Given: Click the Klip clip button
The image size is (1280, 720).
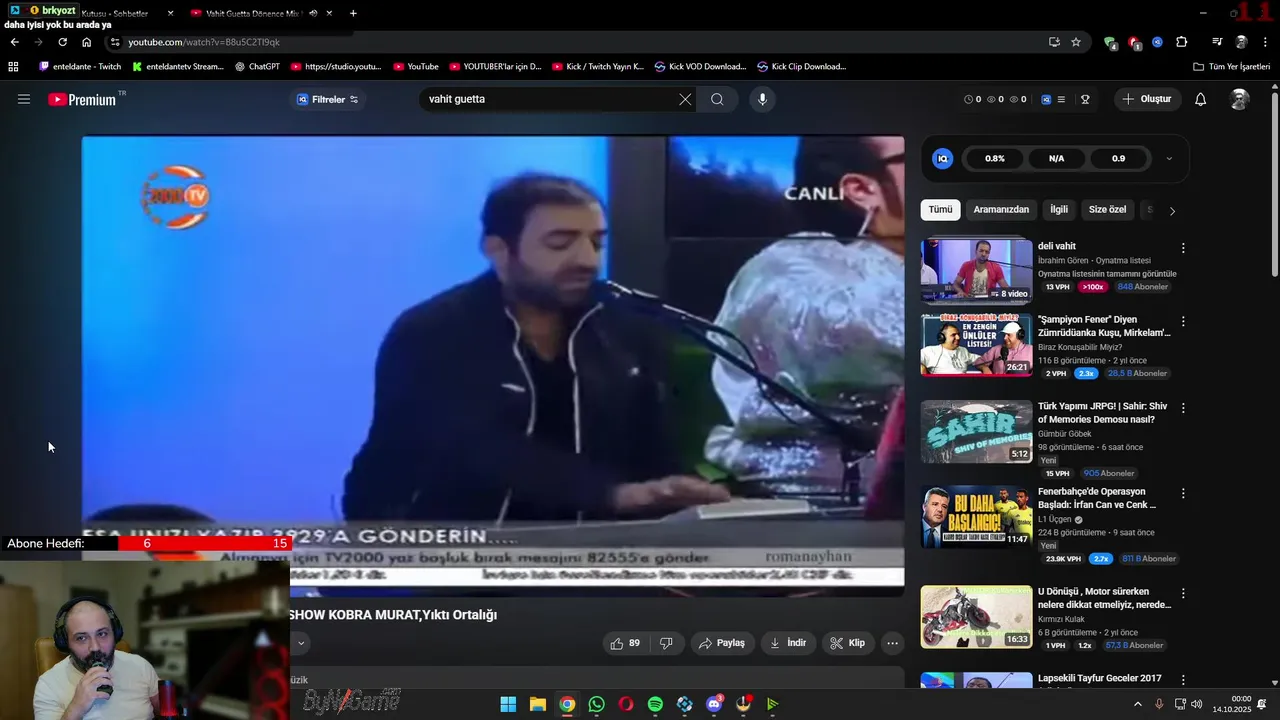Looking at the screenshot, I should click(x=848, y=643).
